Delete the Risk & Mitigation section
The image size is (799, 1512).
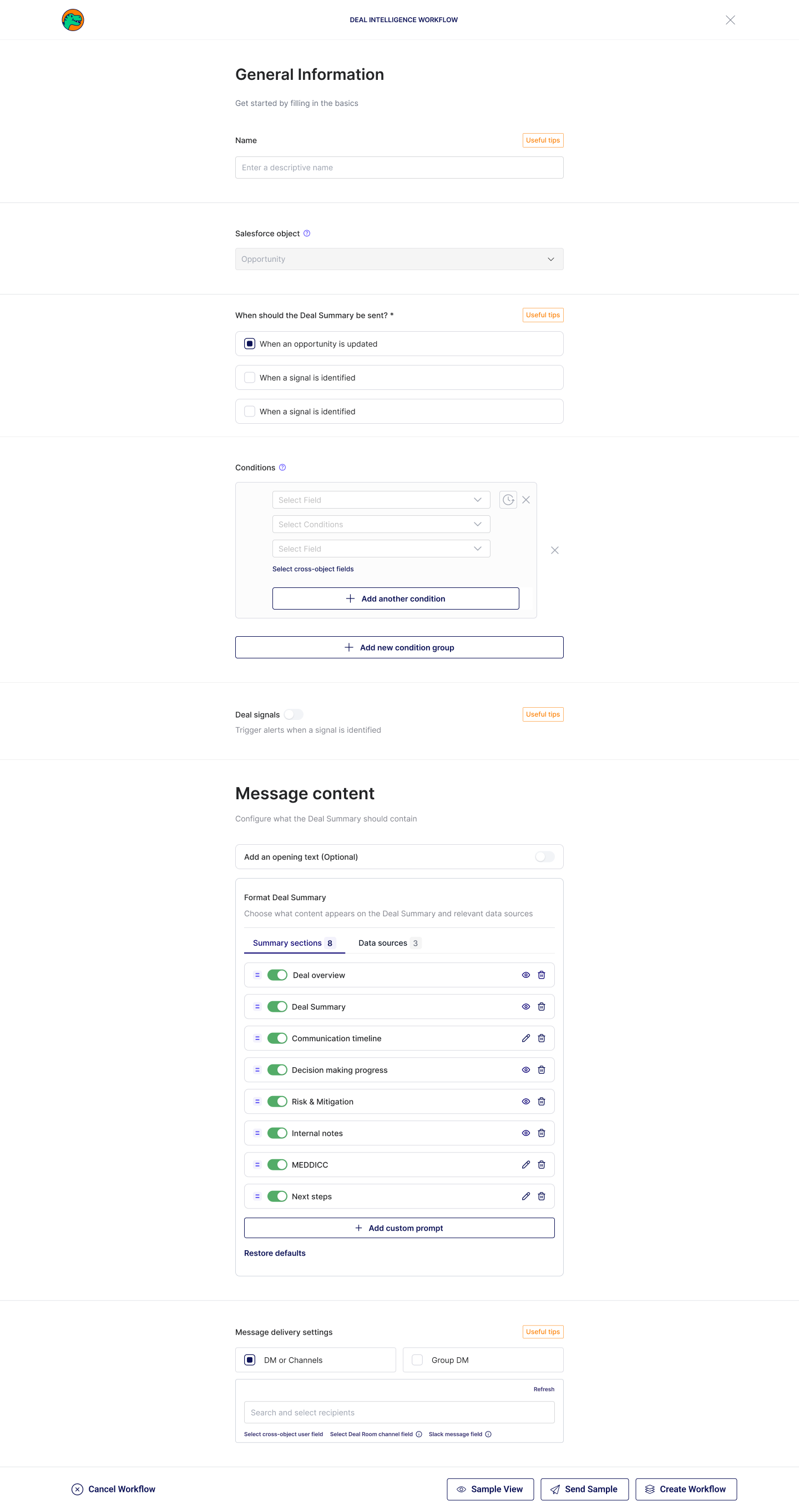(542, 1102)
